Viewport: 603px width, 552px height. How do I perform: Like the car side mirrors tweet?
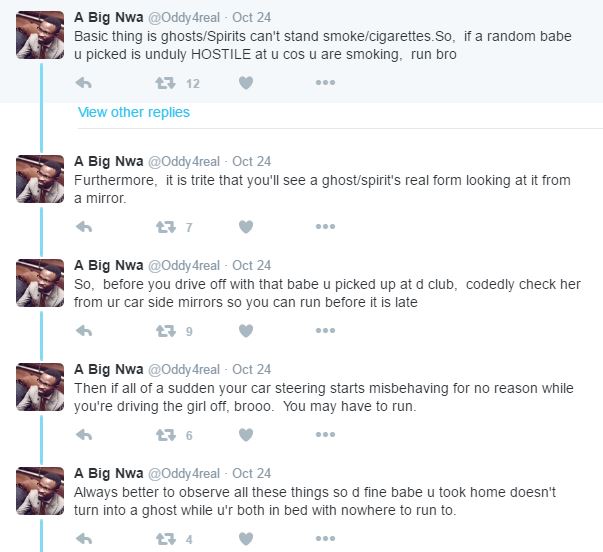pyautogui.click(x=245, y=331)
